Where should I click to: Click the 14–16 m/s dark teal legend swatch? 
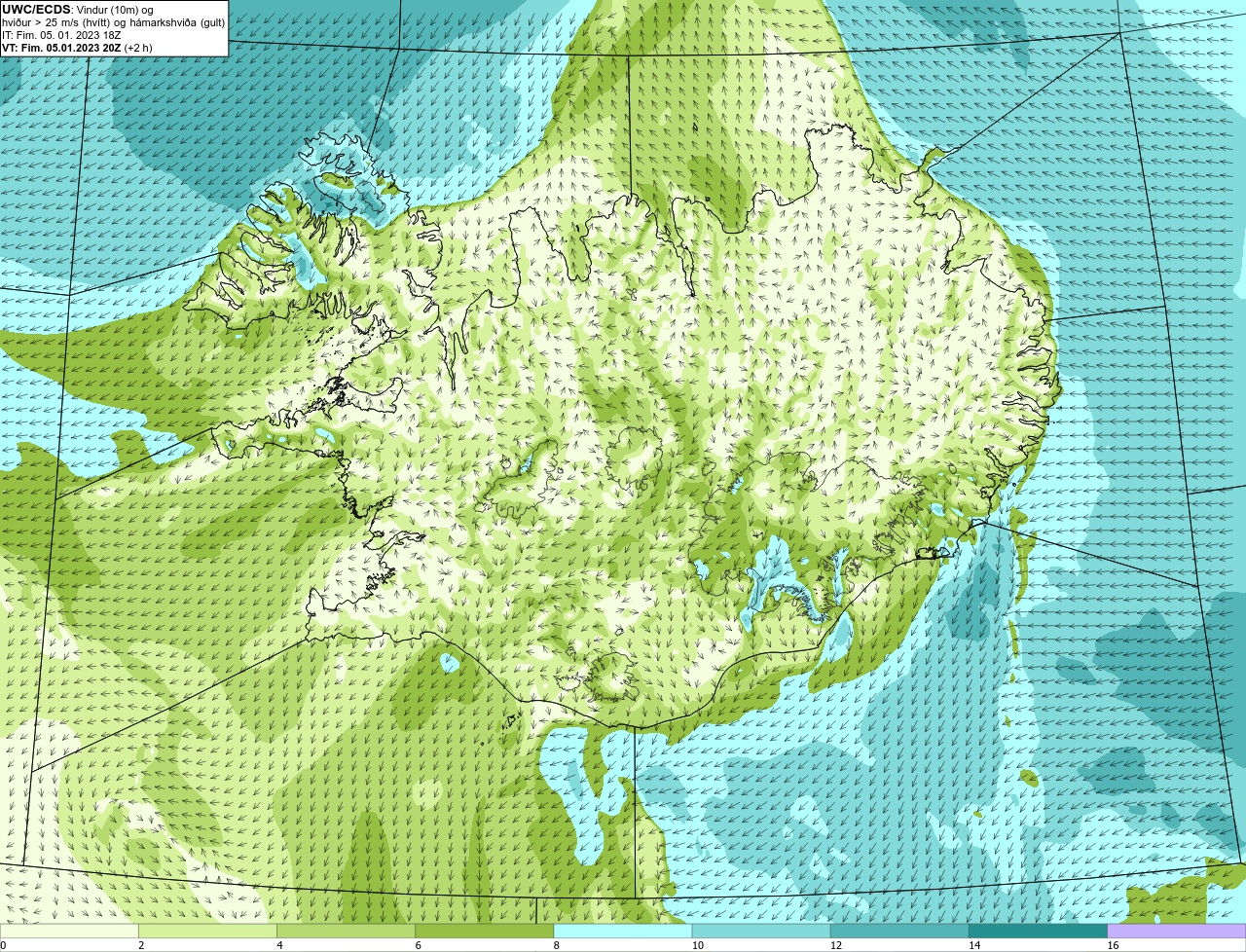click(x=1039, y=932)
